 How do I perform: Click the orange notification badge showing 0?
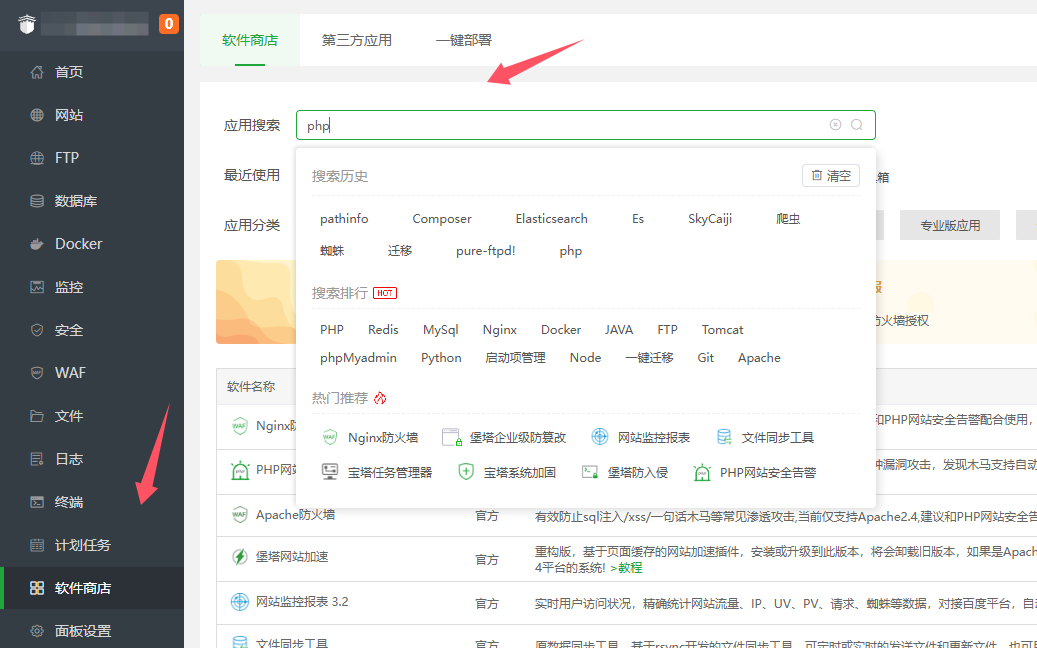(169, 24)
